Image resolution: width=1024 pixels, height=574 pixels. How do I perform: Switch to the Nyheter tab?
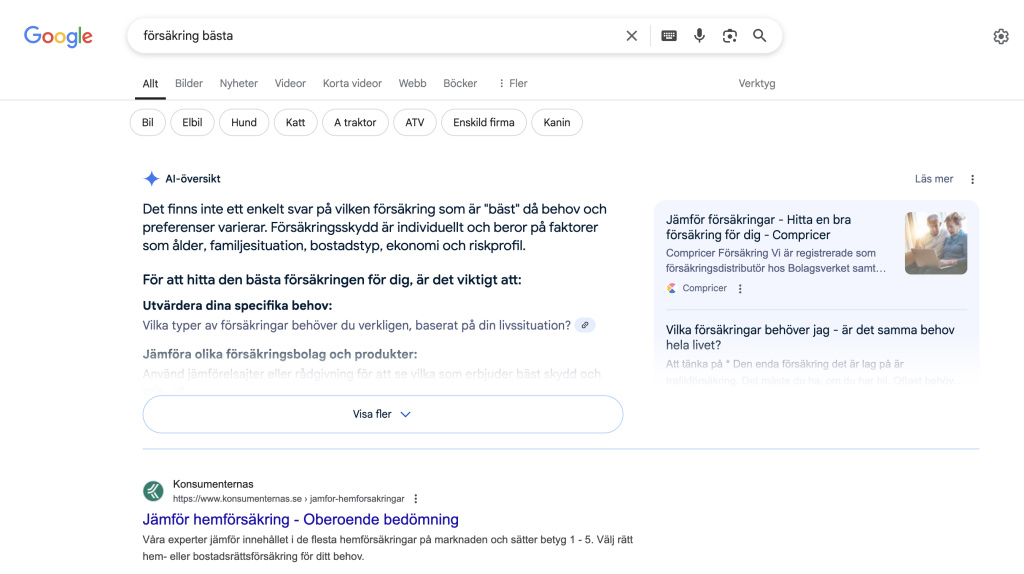click(x=238, y=84)
